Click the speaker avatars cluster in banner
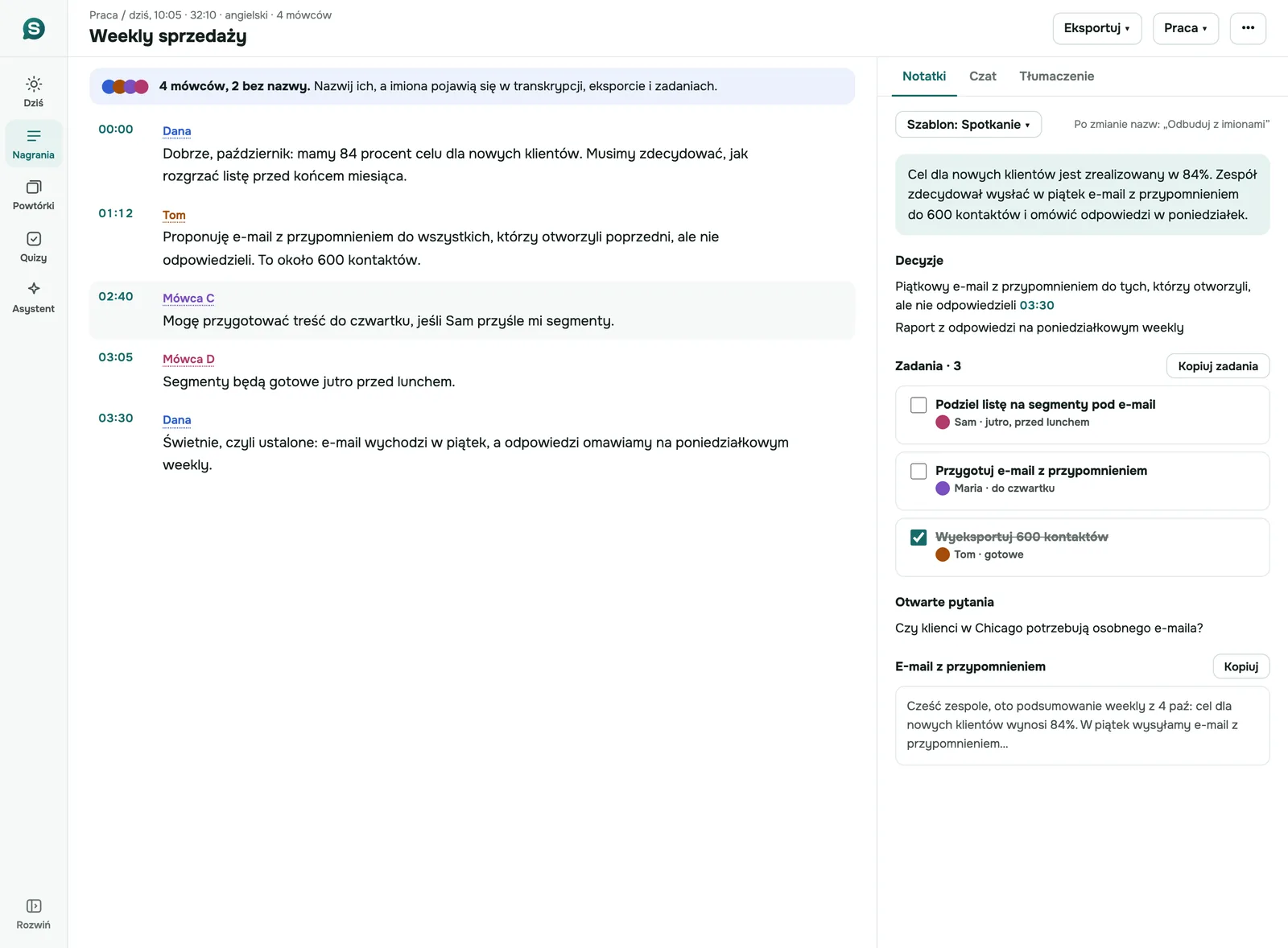Image resolution: width=1288 pixels, height=948 pixels. pyautogui.click(x=125, y=86)
